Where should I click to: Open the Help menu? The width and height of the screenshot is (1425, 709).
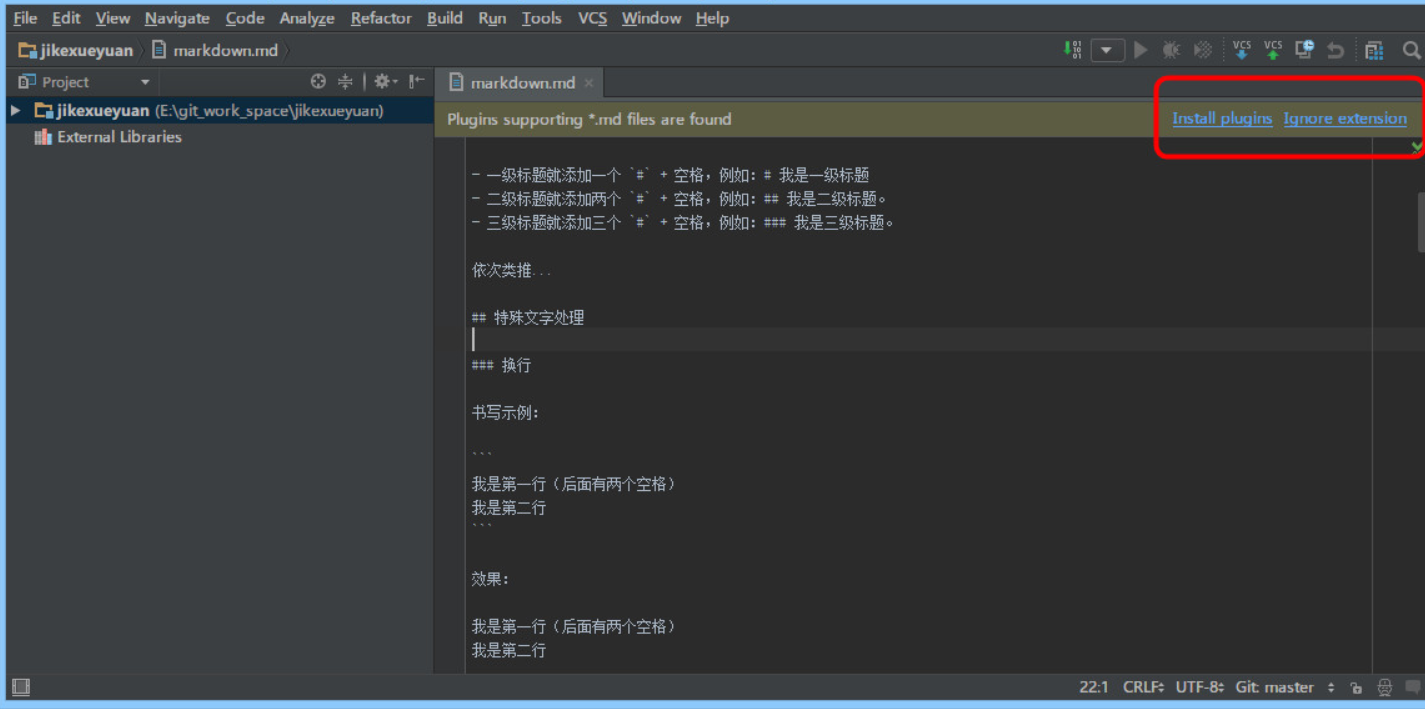tap(712, 18)
